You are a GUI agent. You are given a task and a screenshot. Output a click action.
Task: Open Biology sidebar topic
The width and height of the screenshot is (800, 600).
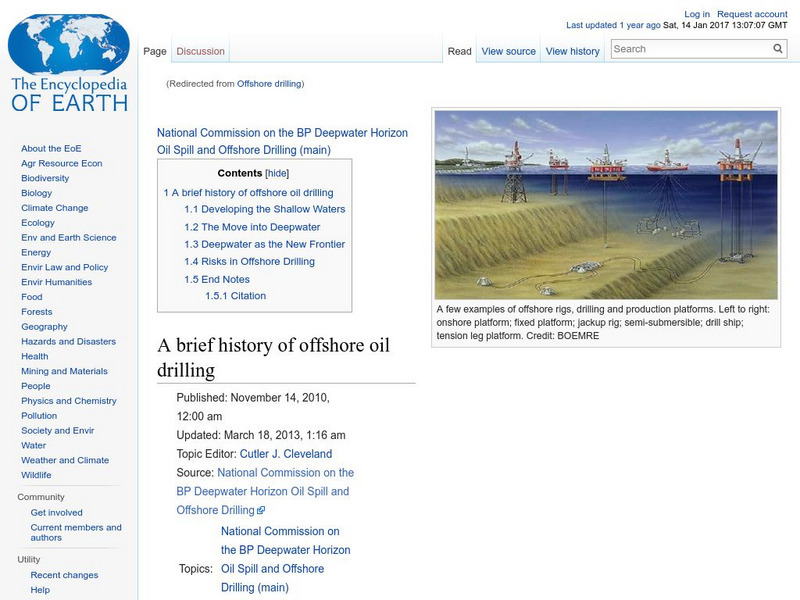pyautogui.click(x=36, y=193)
